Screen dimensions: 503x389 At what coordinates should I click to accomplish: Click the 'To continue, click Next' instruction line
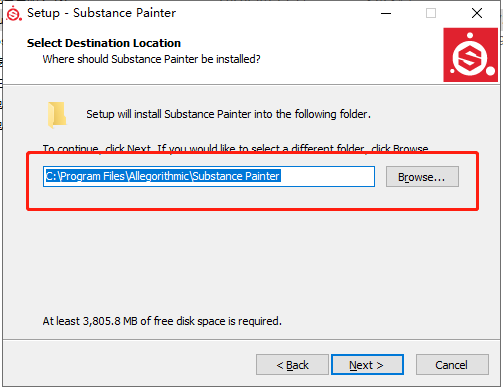coord(235,148)
